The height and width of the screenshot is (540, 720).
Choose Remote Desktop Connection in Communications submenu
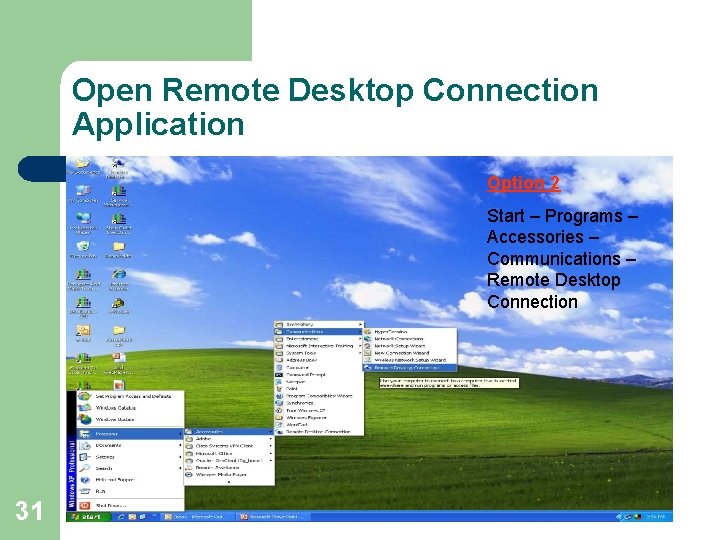(410, 368)
